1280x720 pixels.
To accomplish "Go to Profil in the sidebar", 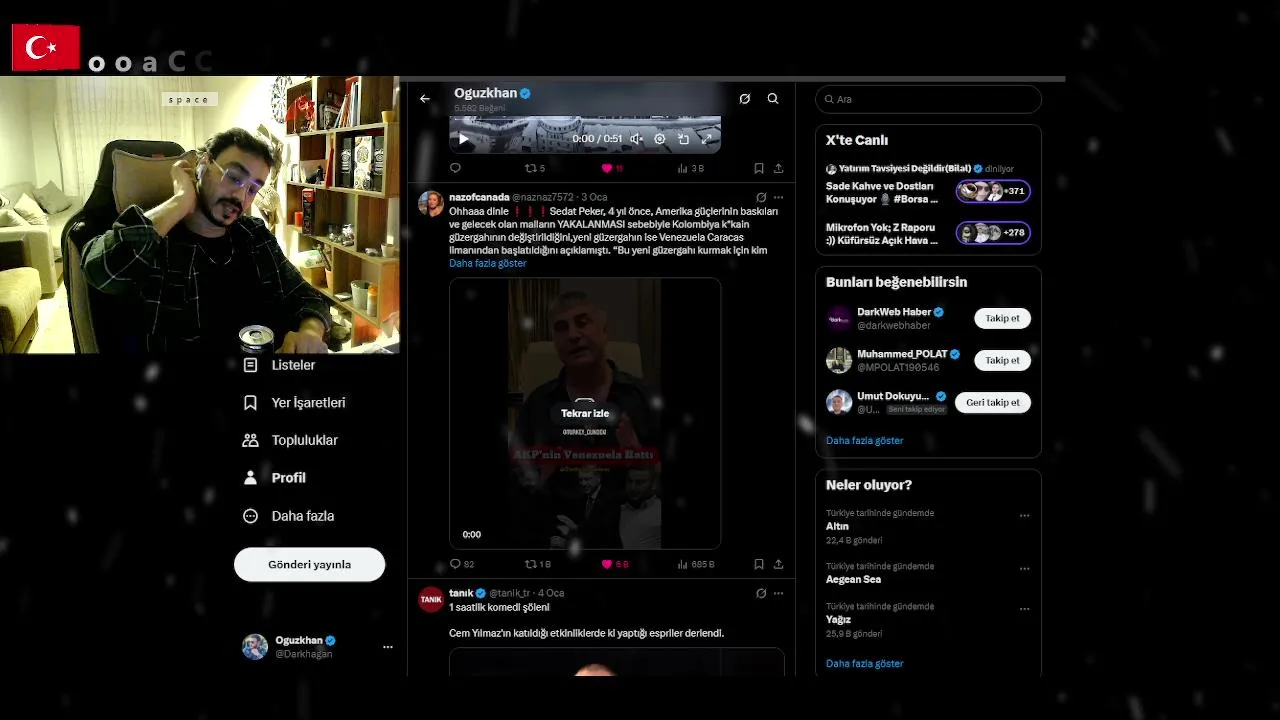I will pos(275,478).
